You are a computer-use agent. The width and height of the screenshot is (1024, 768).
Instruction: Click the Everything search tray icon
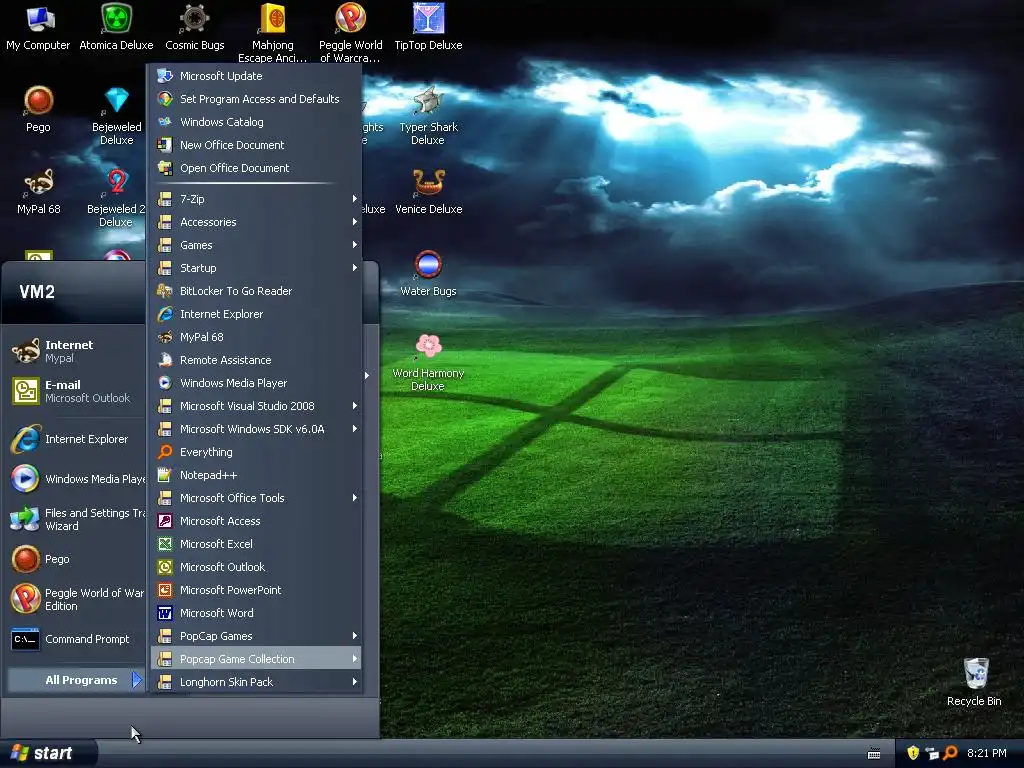[951, 753]
